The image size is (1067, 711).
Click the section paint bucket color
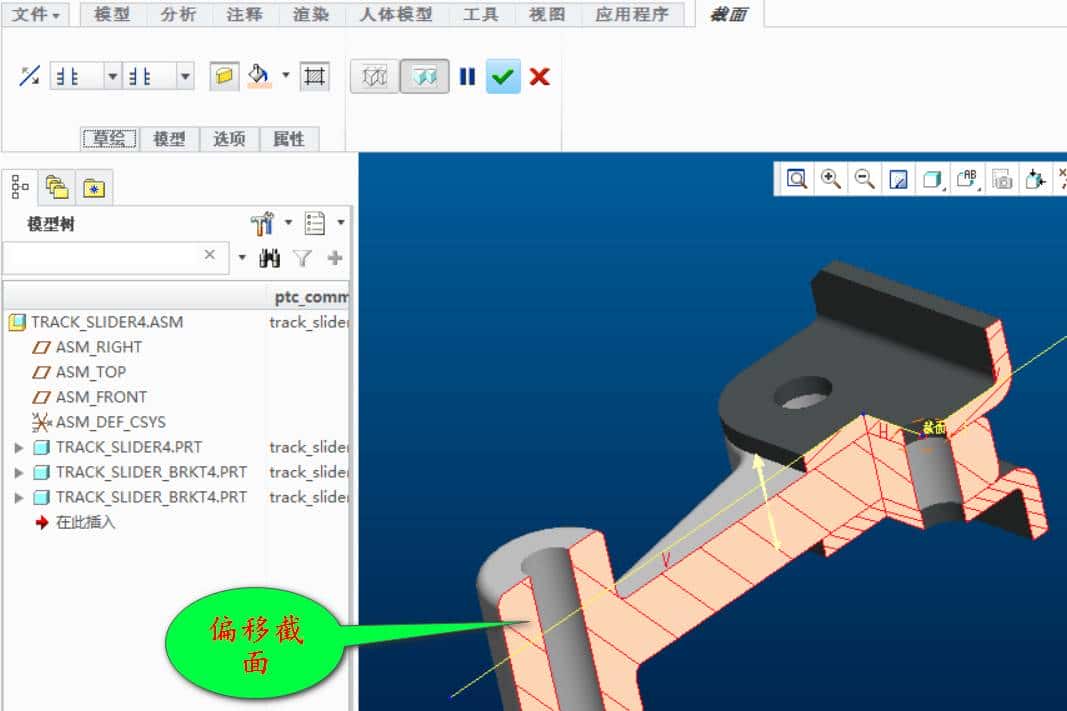259,76
